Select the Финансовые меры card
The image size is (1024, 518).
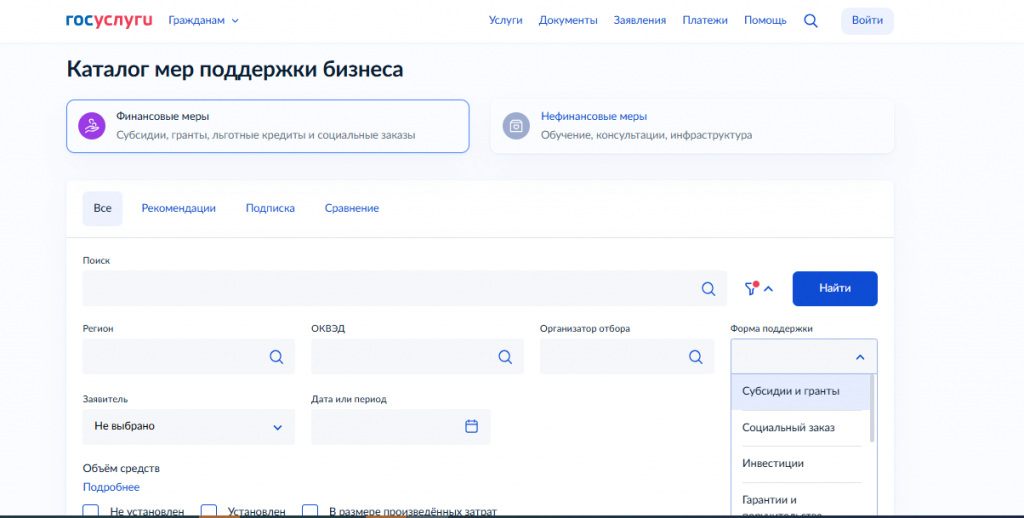(x=268, y=126)
